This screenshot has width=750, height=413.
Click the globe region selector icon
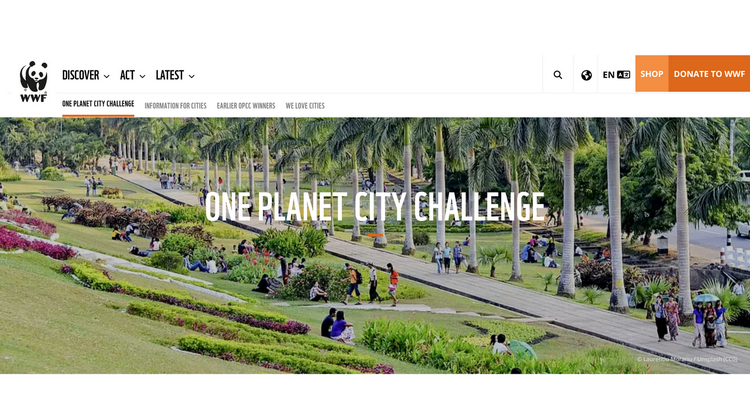point(586,75)
